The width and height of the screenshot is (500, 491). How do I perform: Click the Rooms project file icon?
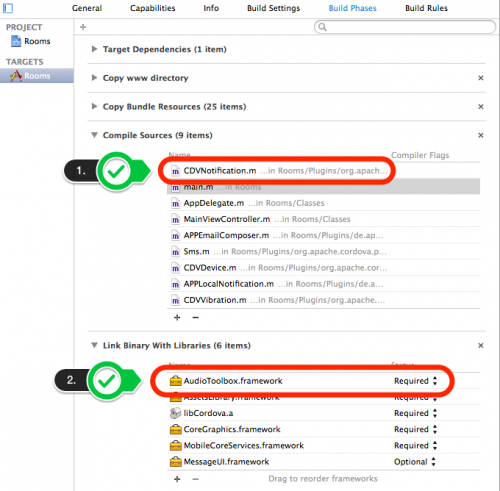[16, 41]
